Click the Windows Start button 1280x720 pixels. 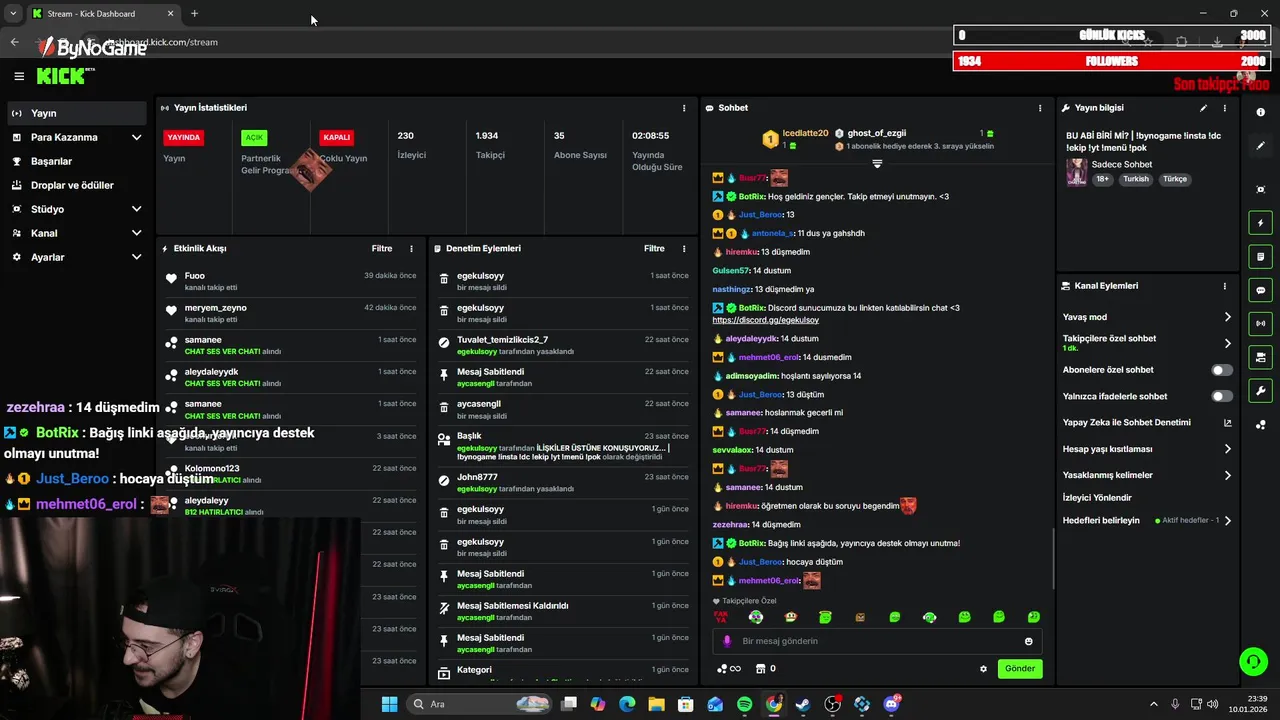[x=389, y=704]
